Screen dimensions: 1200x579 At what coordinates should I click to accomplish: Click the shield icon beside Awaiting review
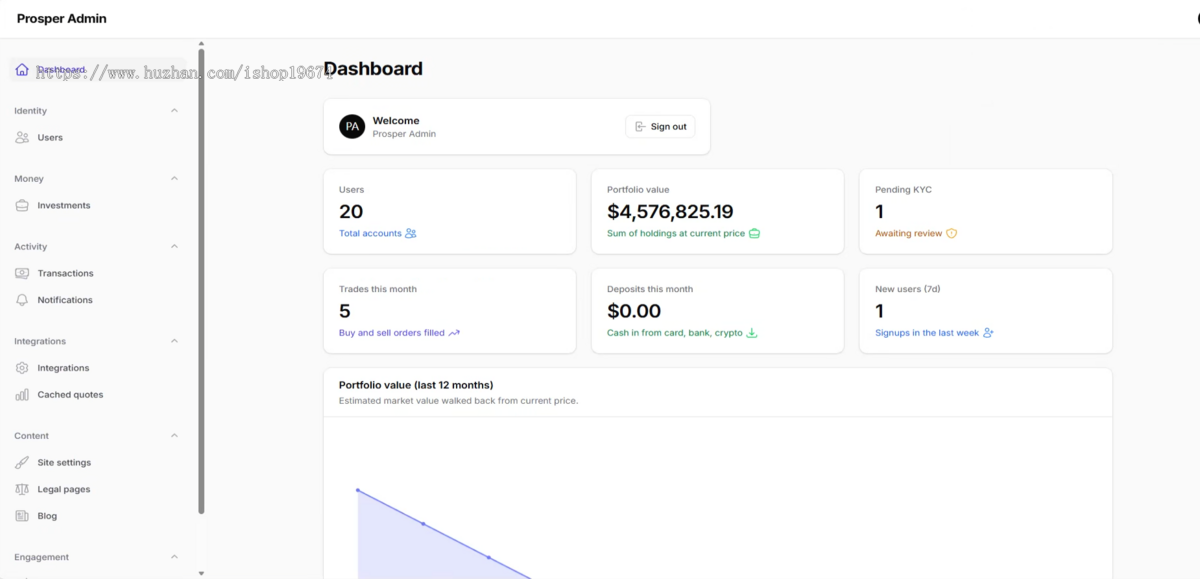(952, 234)
